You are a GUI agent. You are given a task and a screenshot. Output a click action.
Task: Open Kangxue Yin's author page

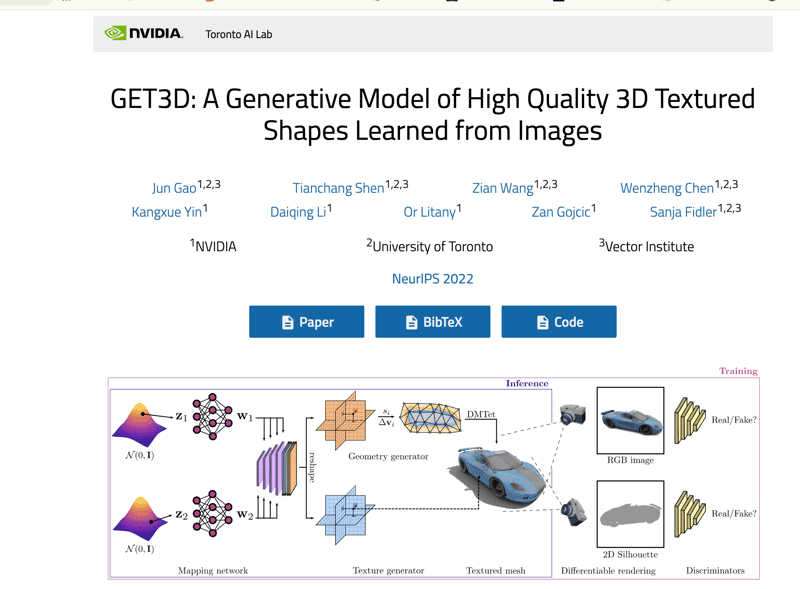point(167,212)
